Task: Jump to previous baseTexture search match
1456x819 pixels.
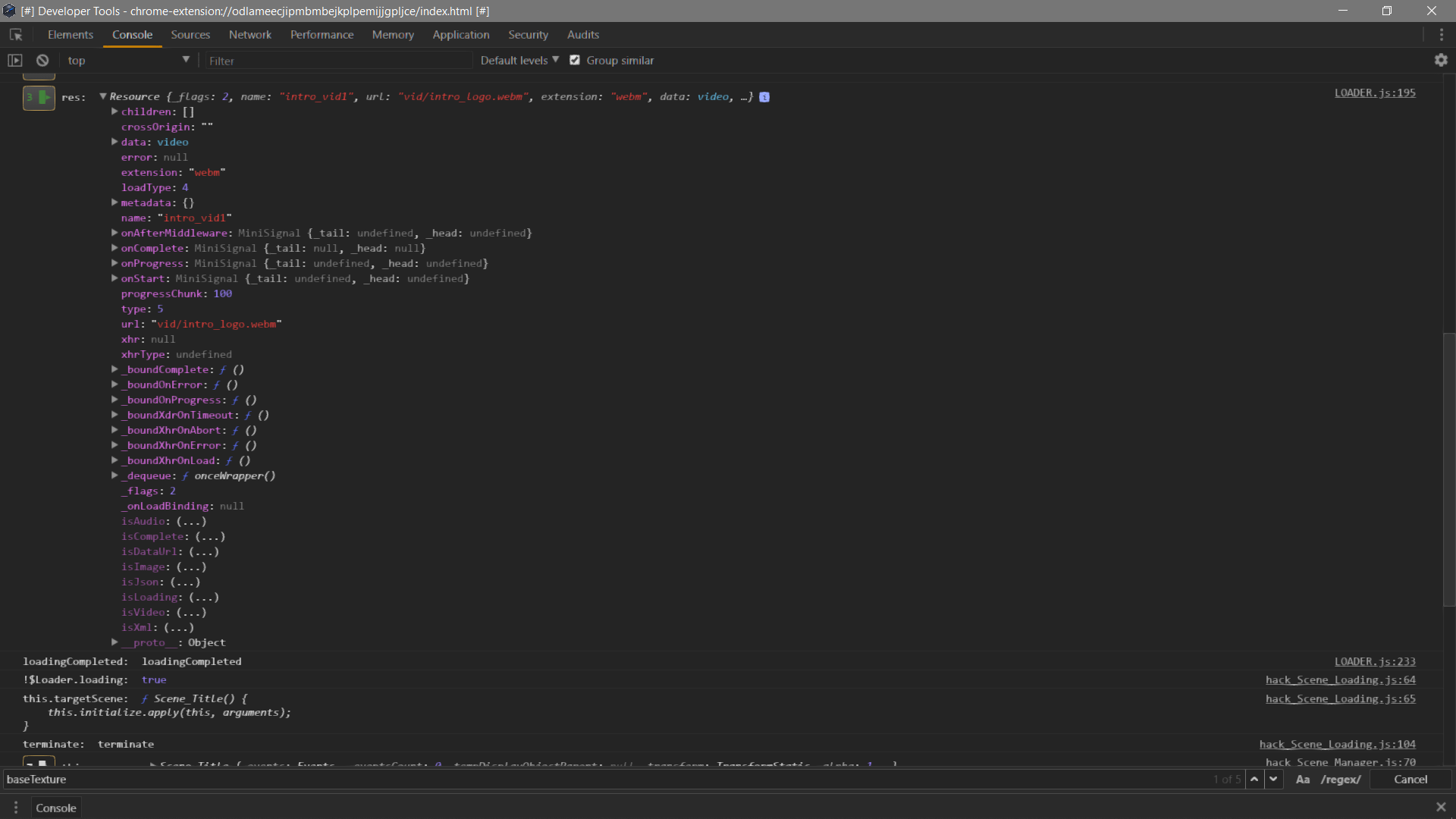Action: tap(1256, 780)
